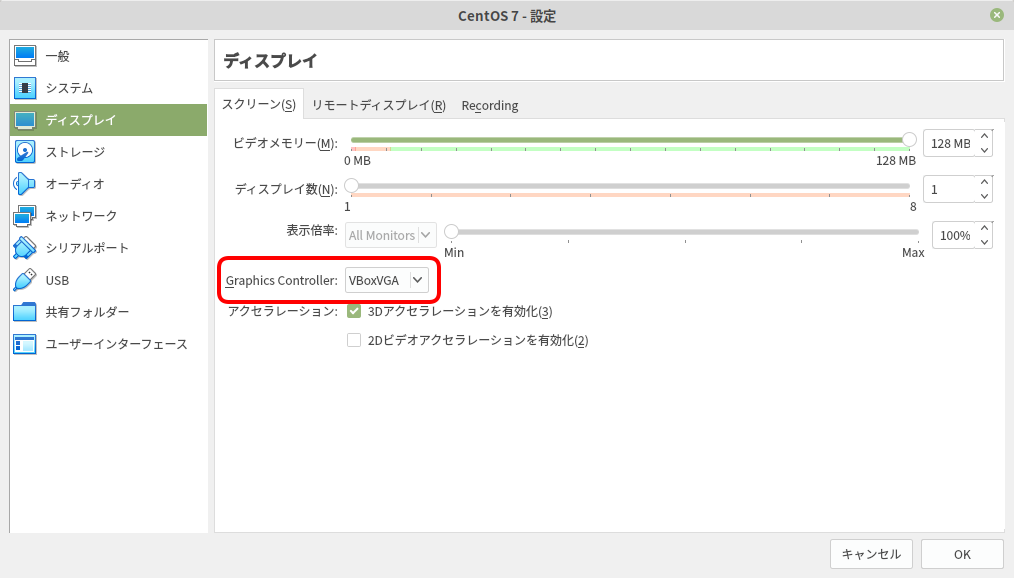Screen dimensions: 1014x578
Task: Confirm settings with the OK button
Action: (x=962, y=554)
